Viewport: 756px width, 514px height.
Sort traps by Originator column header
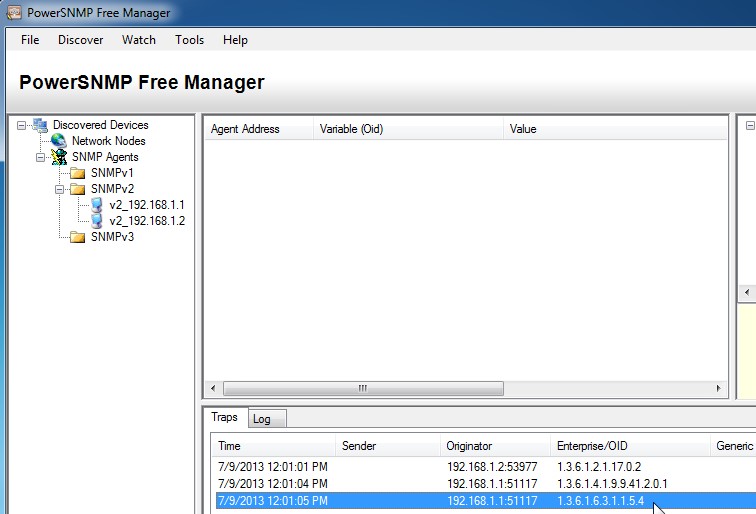pos(496,446)
